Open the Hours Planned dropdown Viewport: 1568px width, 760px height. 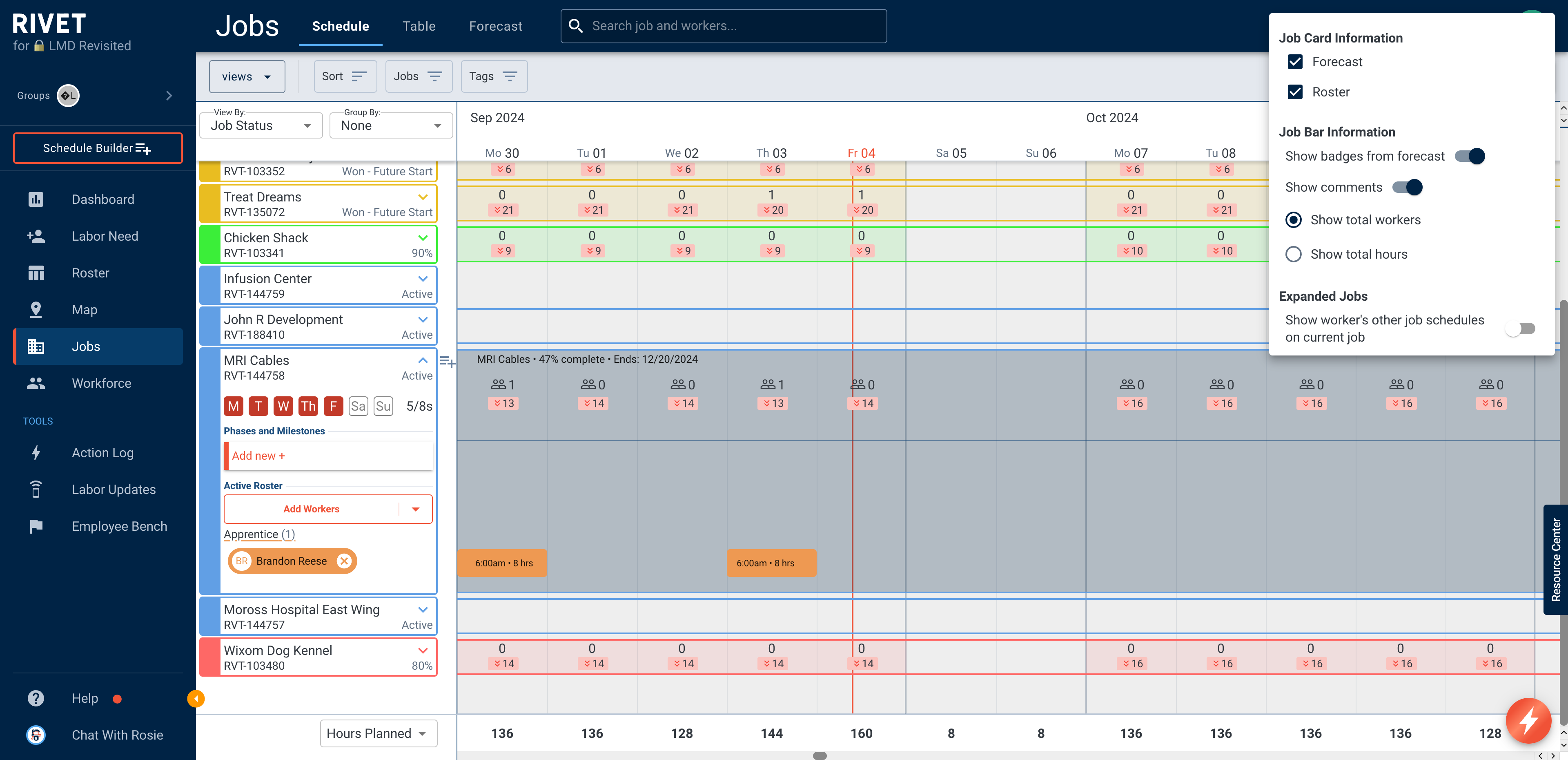click(379, 733)
